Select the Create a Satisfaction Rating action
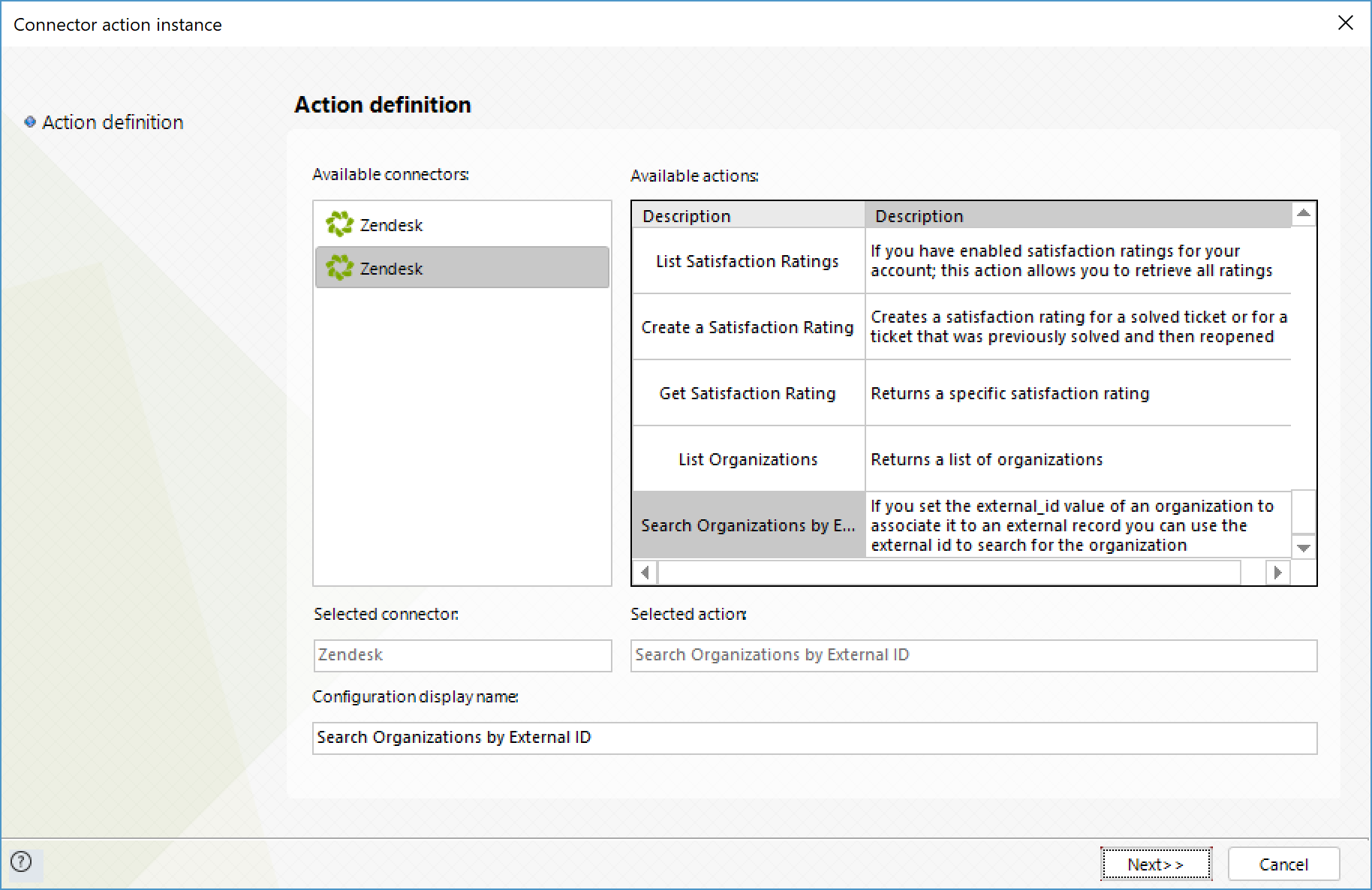This screenshot has height=890, width=1372. 748,327
